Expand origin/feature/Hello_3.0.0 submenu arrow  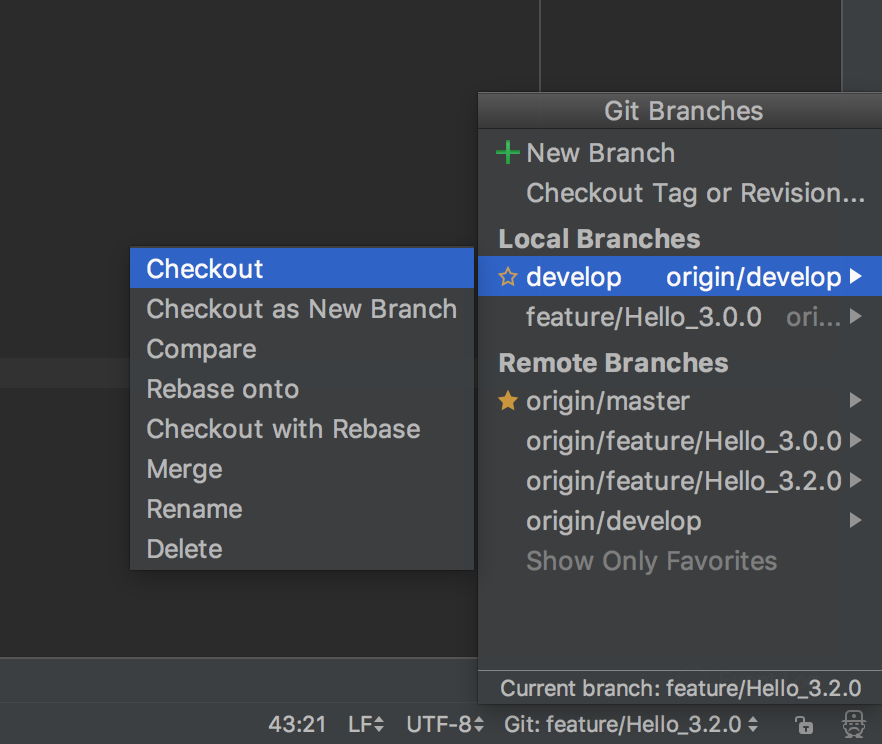(x=856, y=440)
